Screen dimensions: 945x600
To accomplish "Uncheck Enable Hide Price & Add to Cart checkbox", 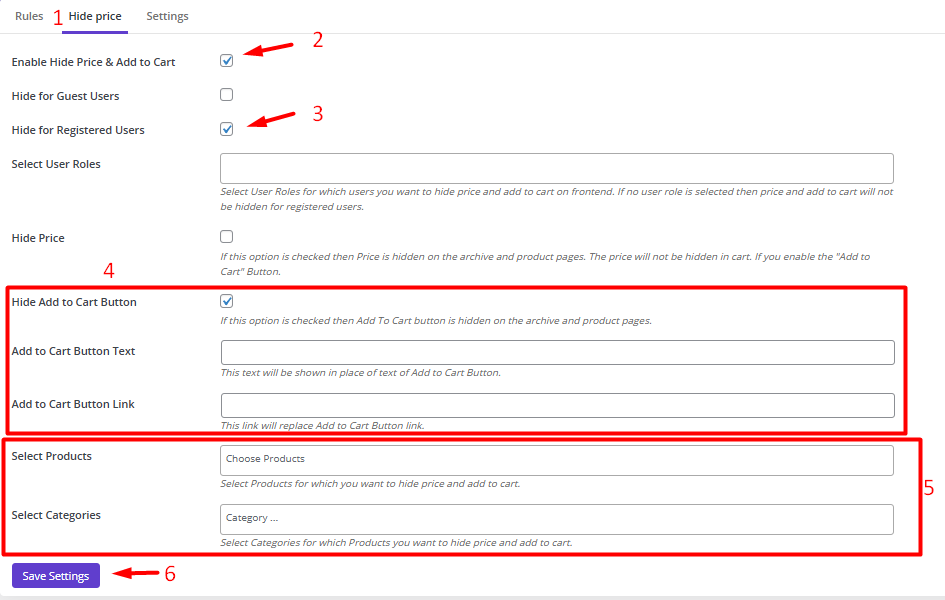I will [x=227, y=61].
